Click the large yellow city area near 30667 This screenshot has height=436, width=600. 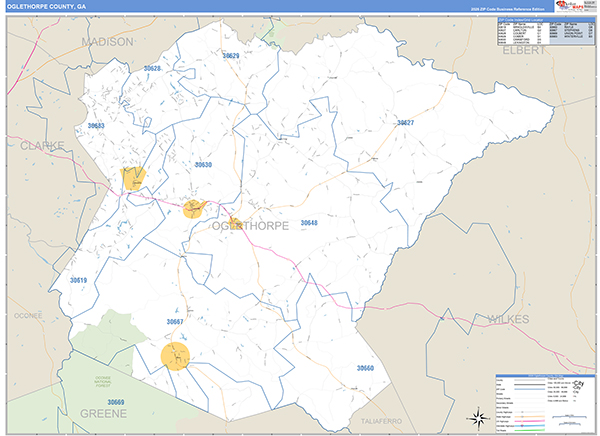click(177, 355)
